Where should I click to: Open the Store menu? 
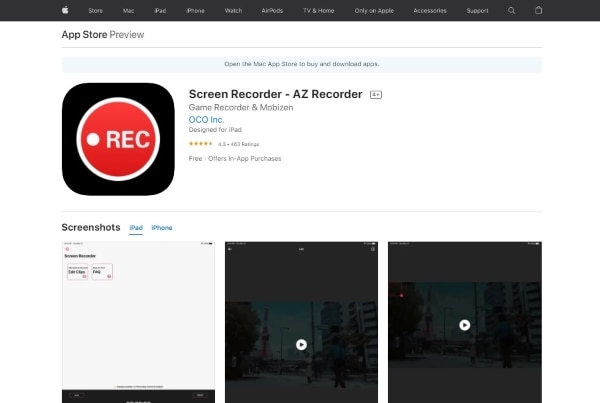click(x=96, y=11)
